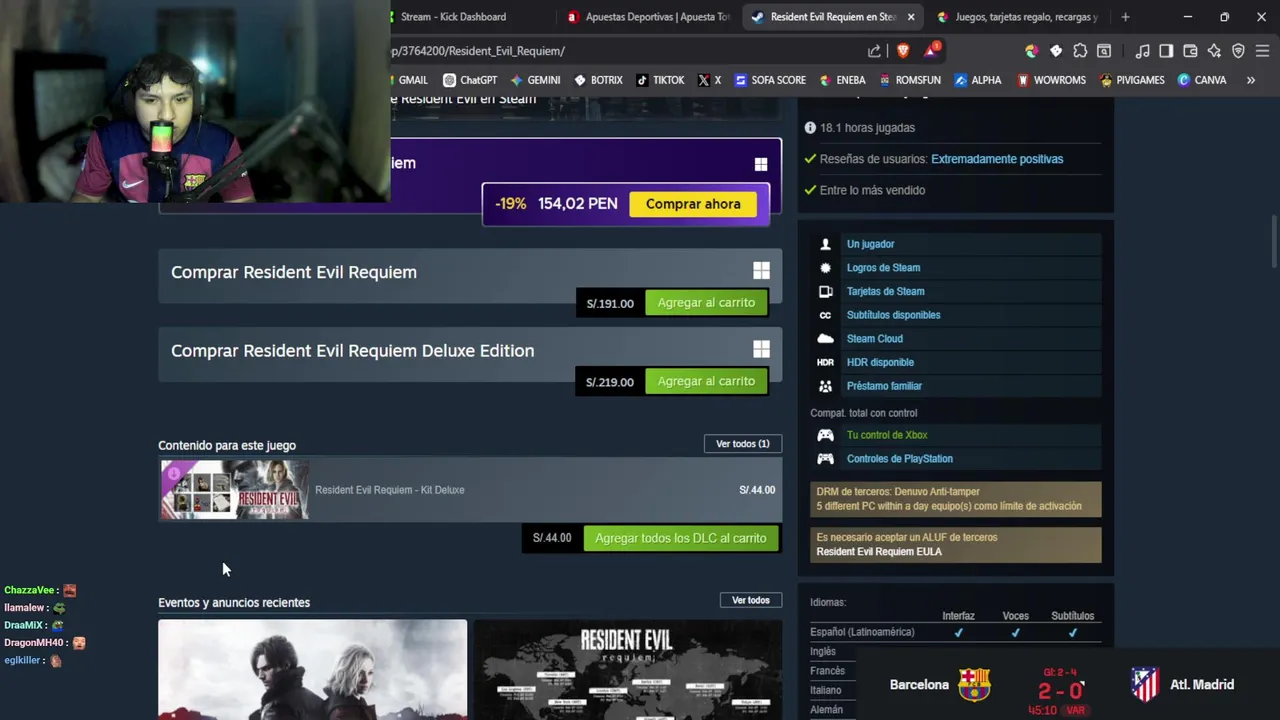
Task: Click the Un jugador feature link
Action: point(870,244)
